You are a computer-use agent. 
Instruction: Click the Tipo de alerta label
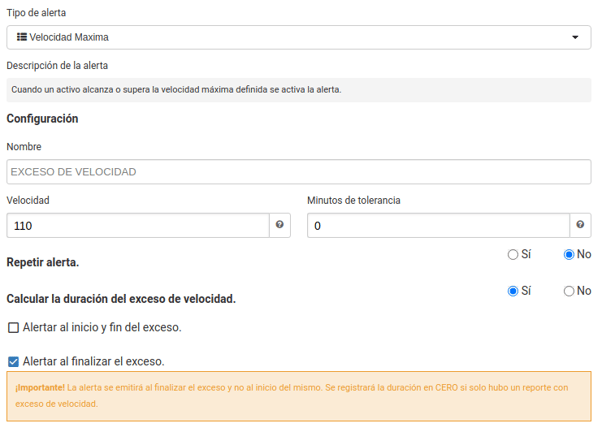click(x=36, y=13)
